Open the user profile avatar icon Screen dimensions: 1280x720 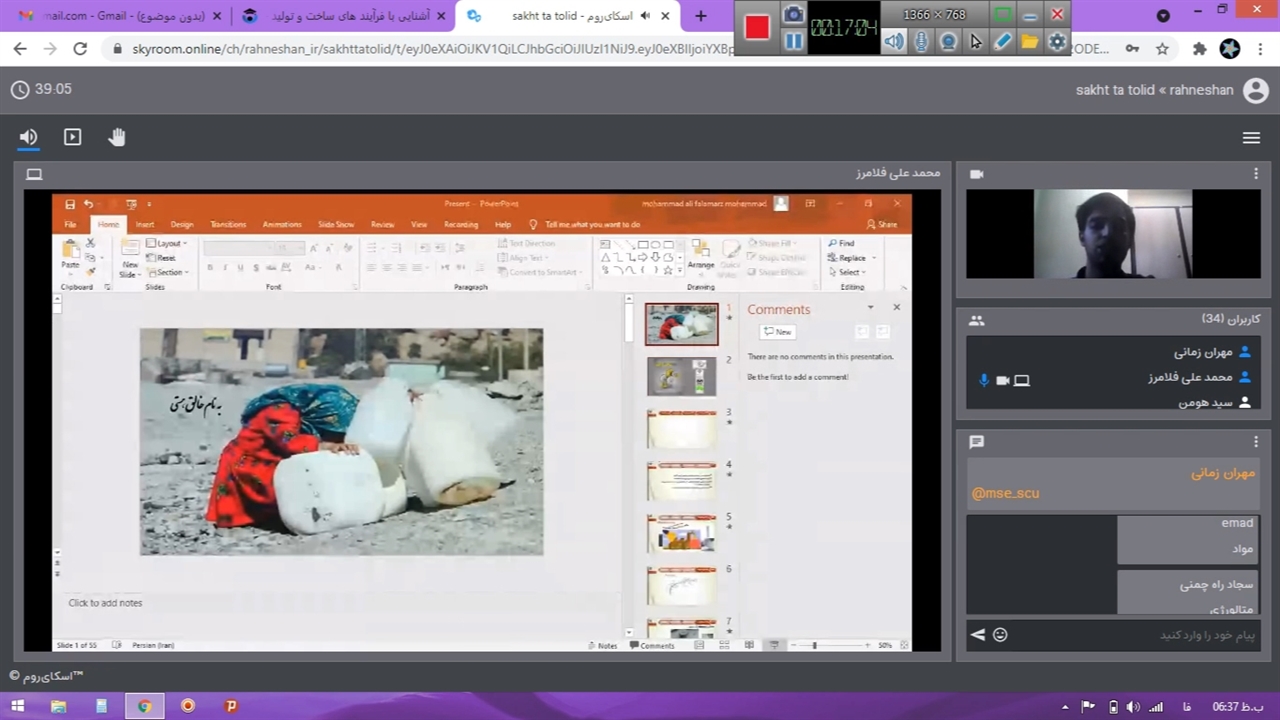click(1255, 90)
